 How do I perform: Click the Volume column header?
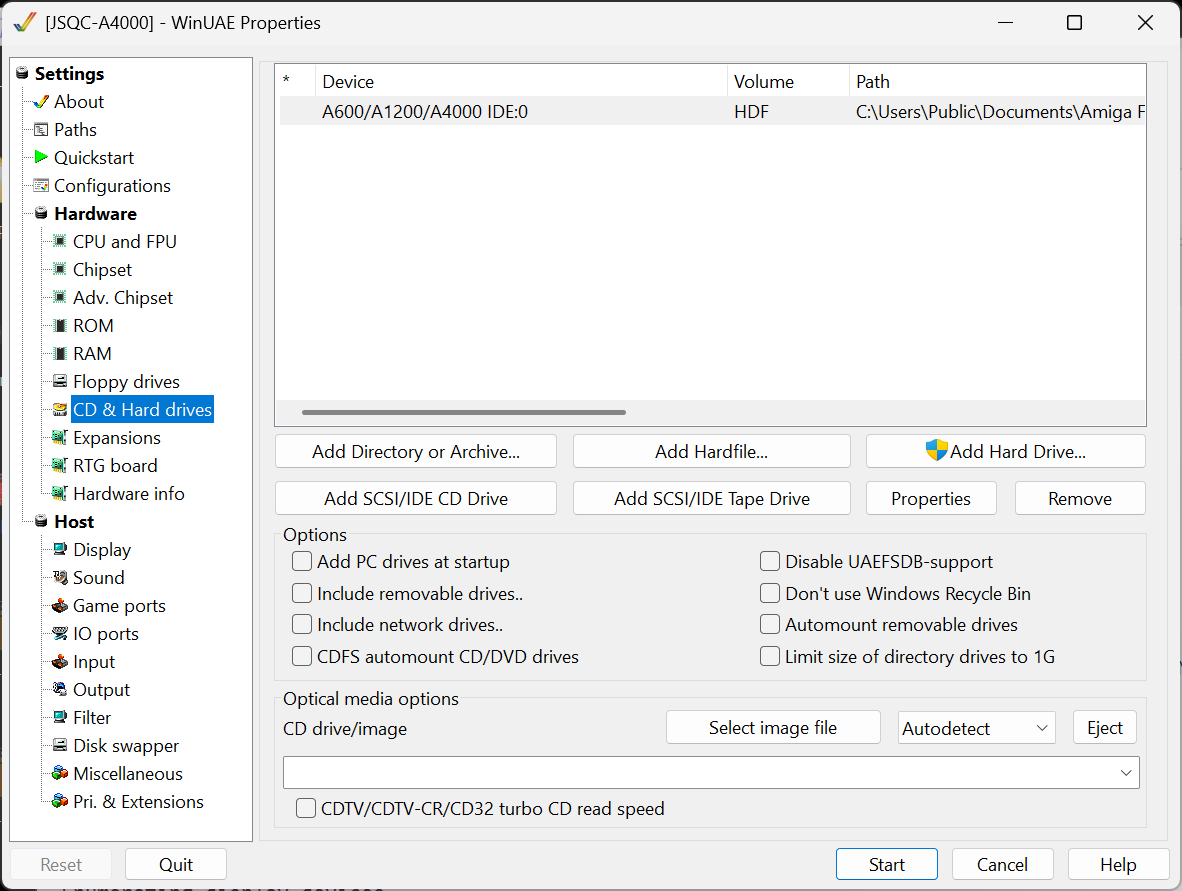789,81
